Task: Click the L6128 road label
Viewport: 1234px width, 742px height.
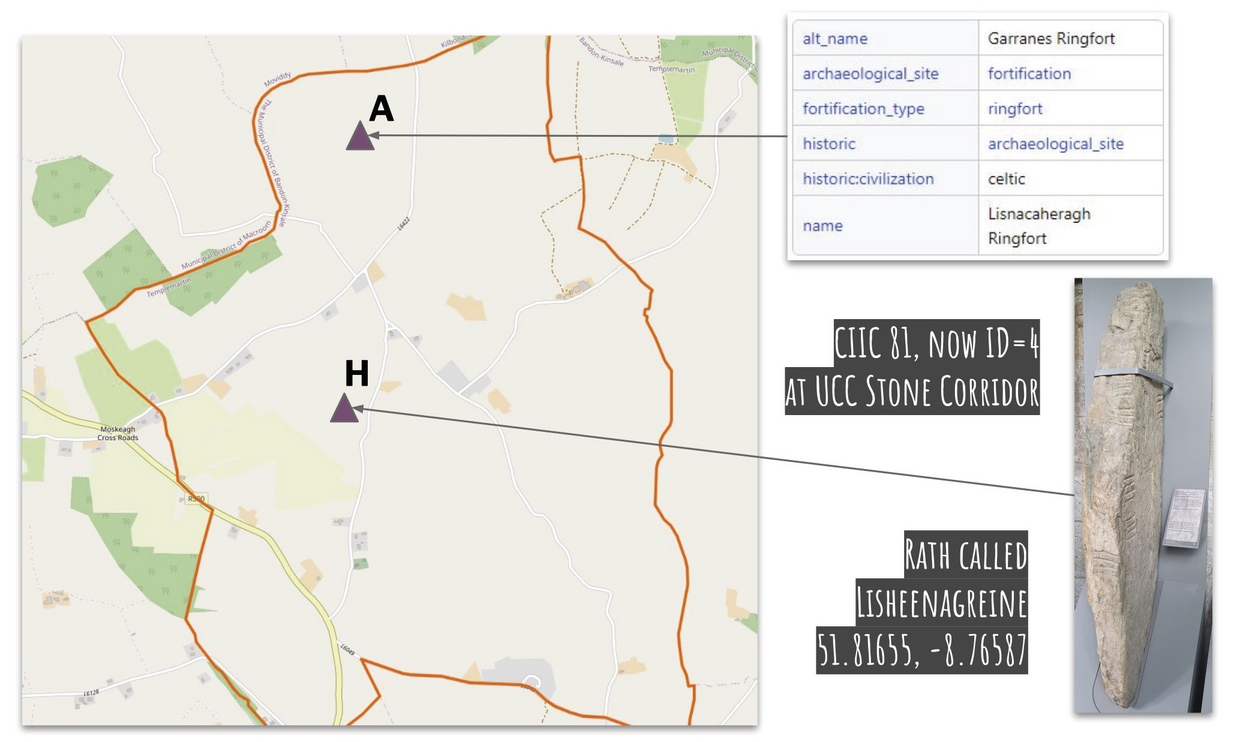Action: coord(90,693)
